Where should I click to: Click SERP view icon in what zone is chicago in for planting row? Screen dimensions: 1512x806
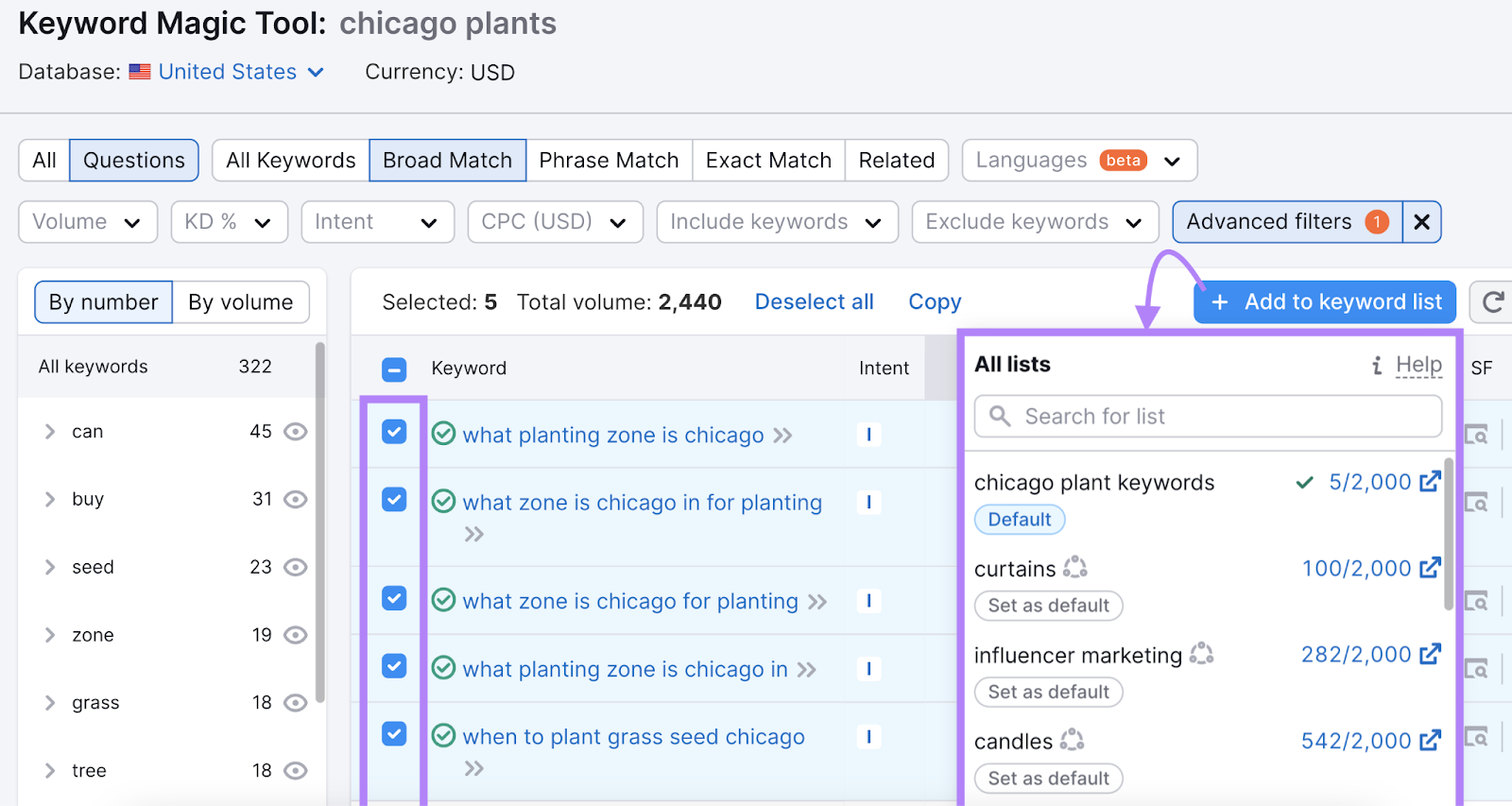[x=1476, y=503]
